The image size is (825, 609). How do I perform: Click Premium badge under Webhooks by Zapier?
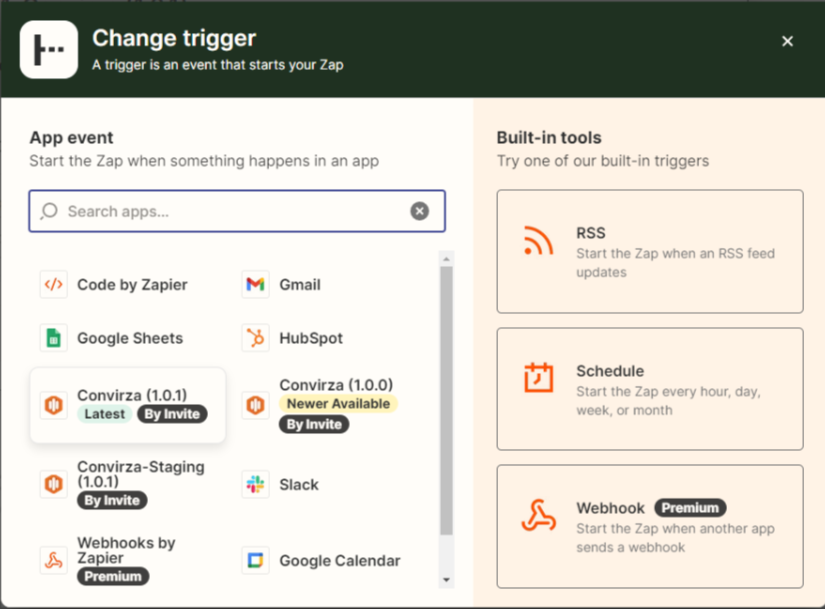(x=113, y=576)
